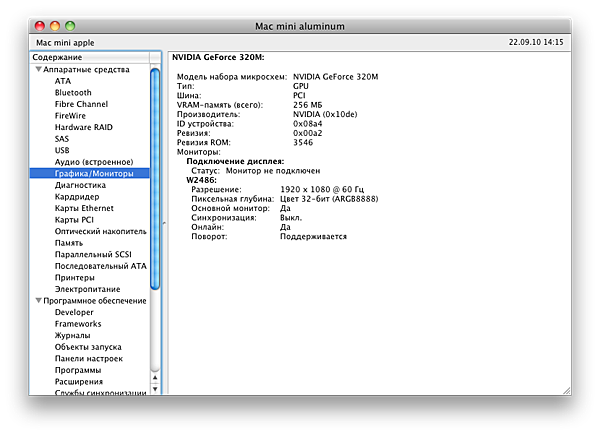600x435 pixels.
Task: Minimize window with yellow button
Action: point(55,26)
